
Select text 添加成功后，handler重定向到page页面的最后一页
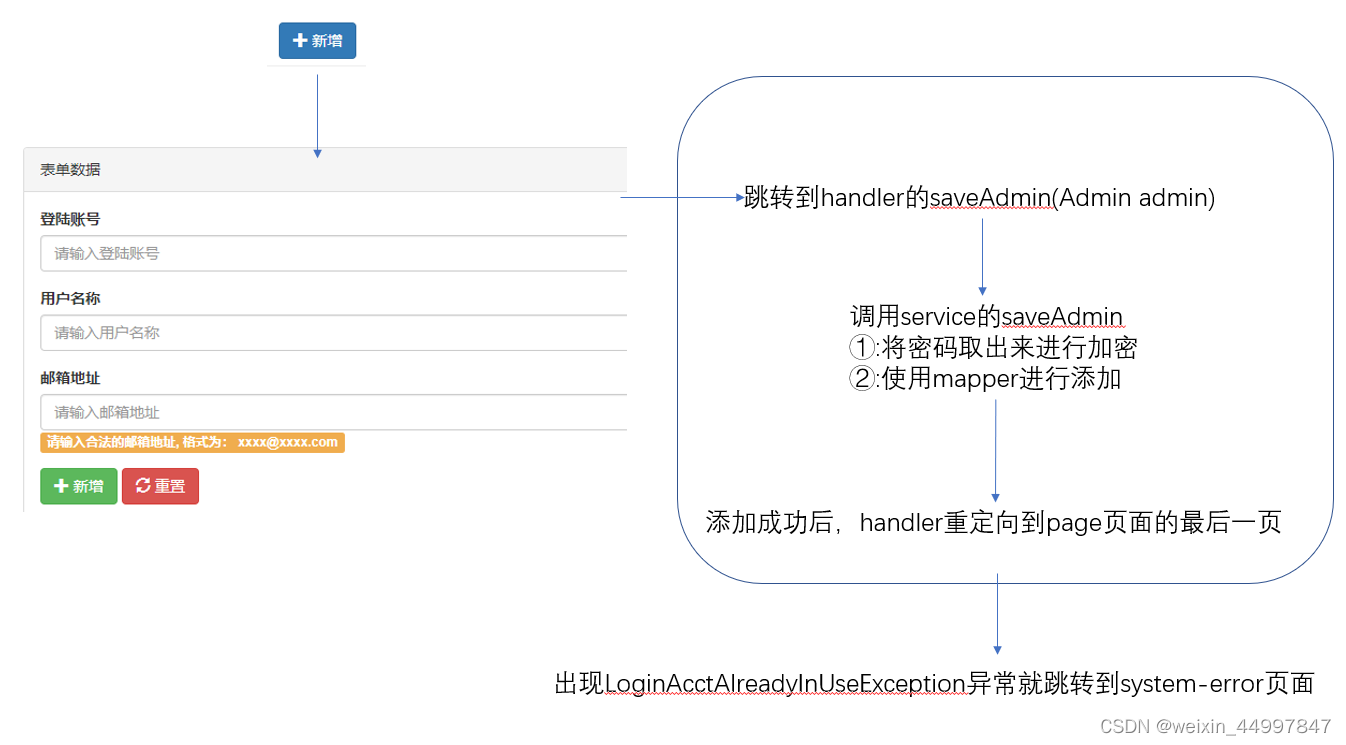click(994, 522)
